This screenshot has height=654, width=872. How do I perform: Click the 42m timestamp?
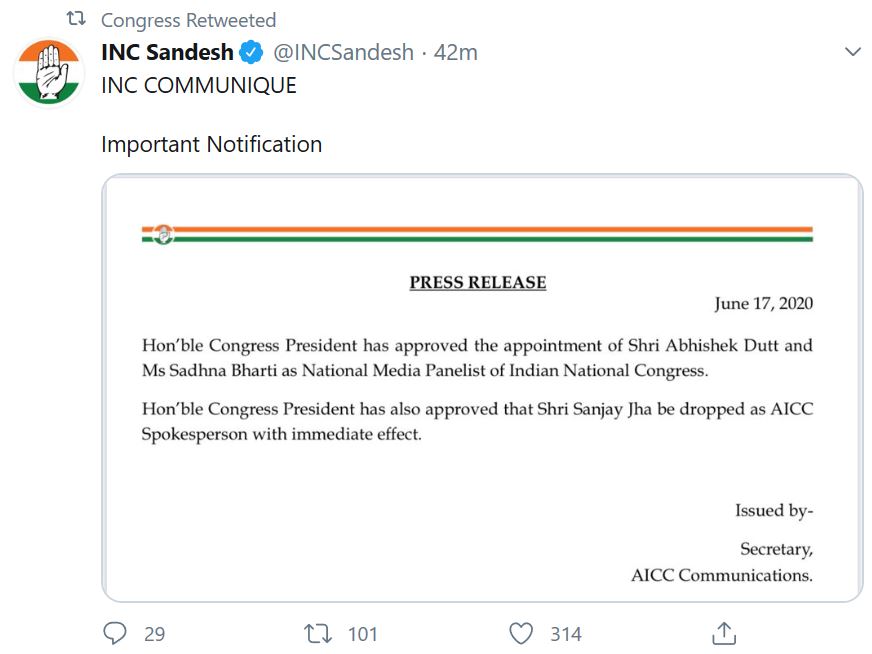456,53
